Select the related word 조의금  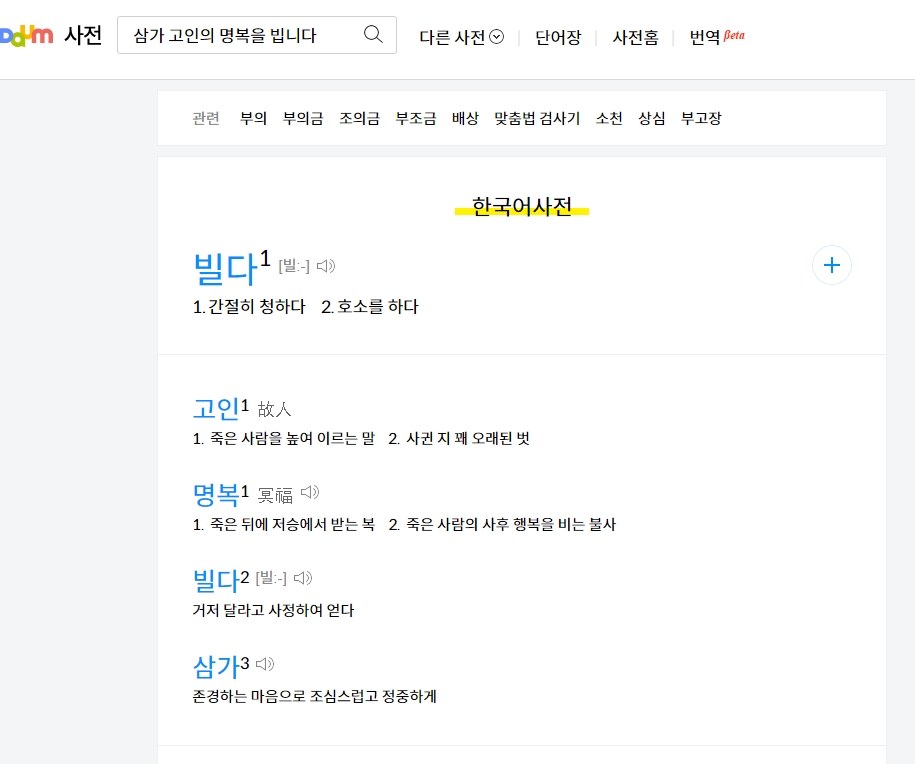[x=359, y=117]
